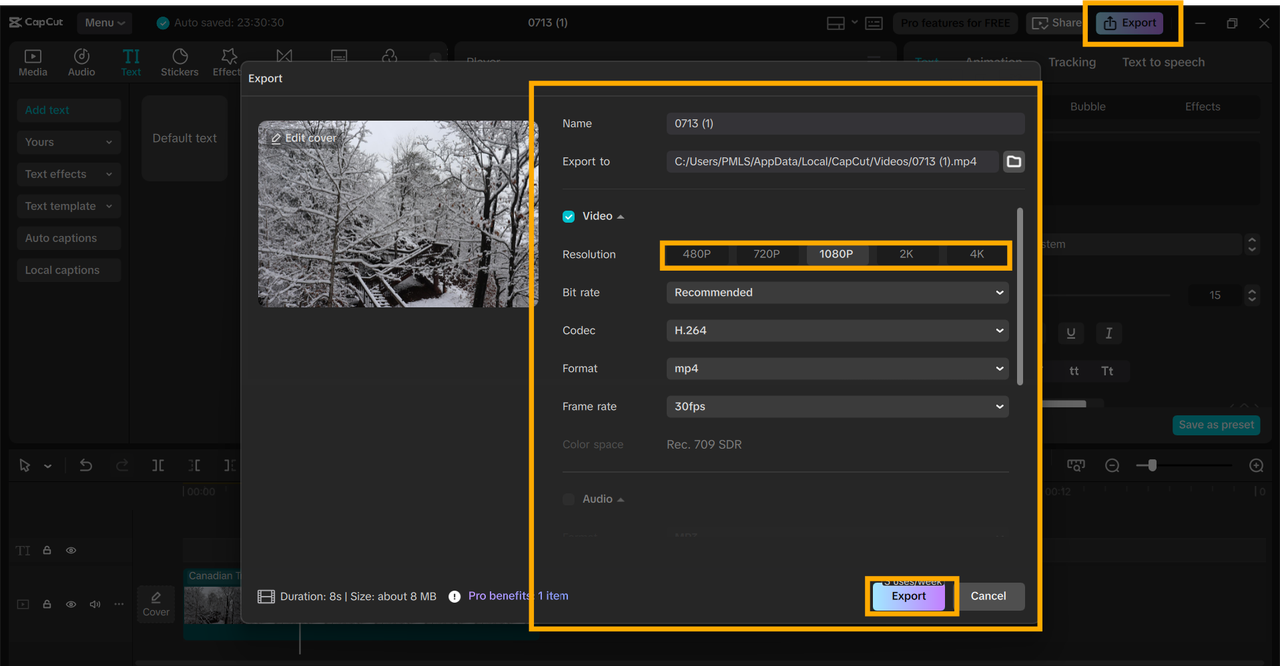This screenshot has height=666, width=1280.
Task: Hide the text track using eye icon
Action: point(71,550)
